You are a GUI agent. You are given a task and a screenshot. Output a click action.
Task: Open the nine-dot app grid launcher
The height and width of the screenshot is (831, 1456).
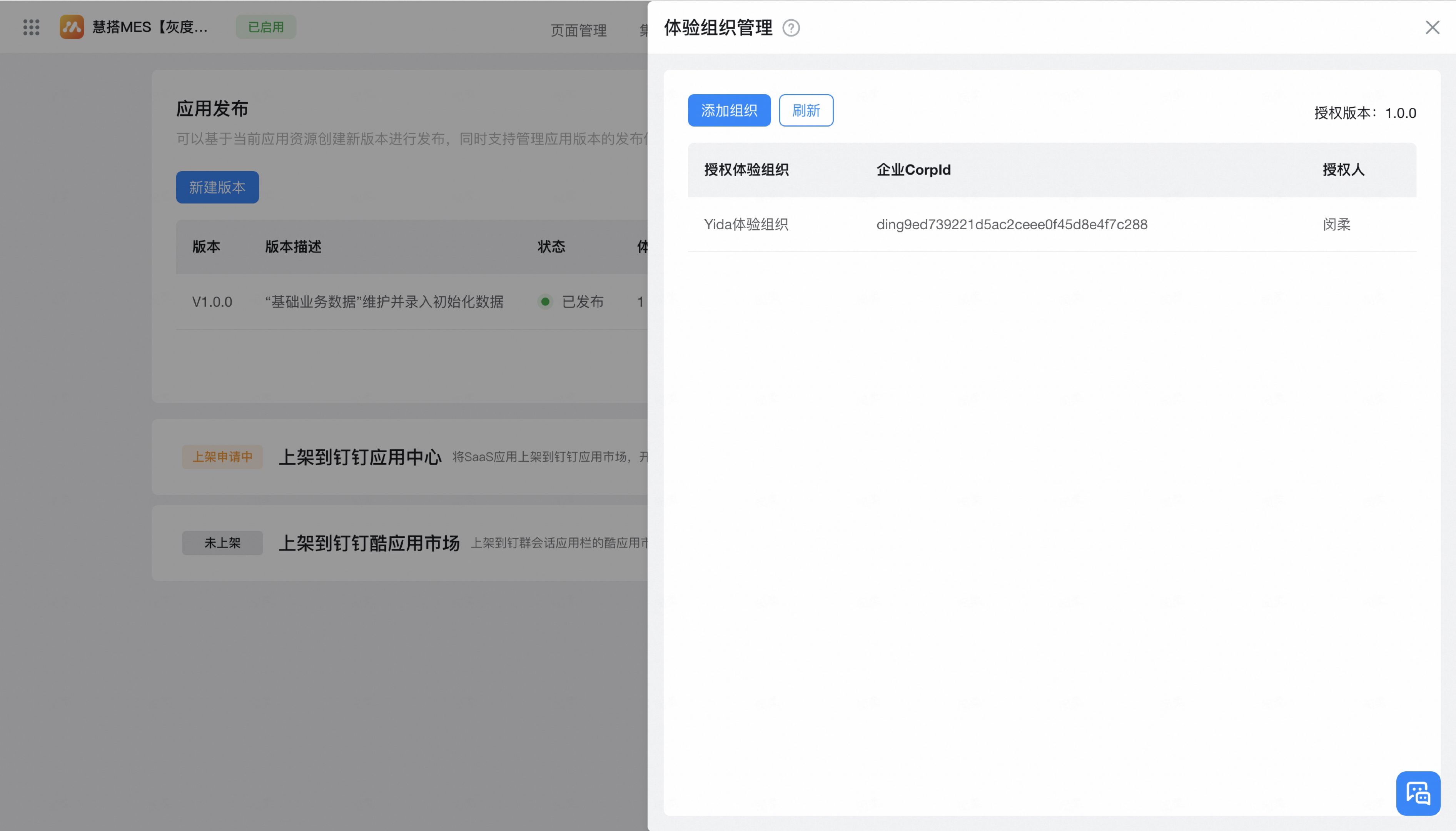pos(32,27)
